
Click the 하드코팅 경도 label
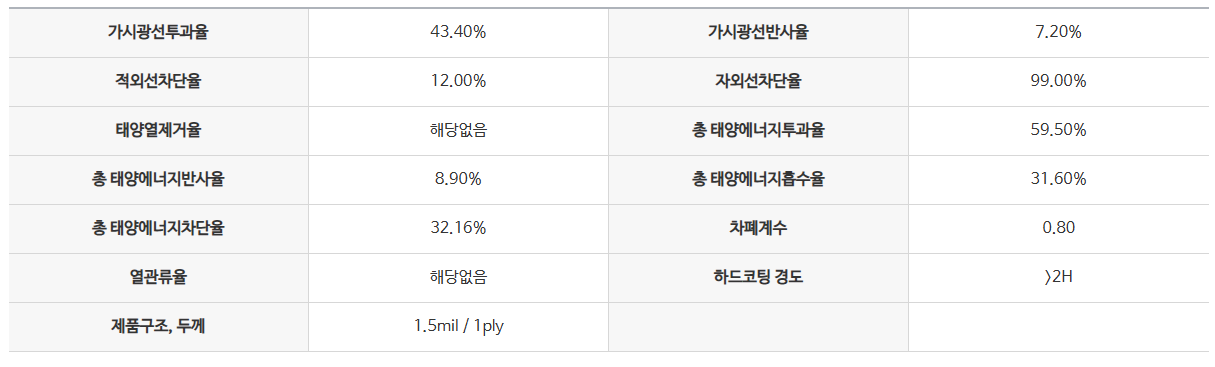pos(758,277)
